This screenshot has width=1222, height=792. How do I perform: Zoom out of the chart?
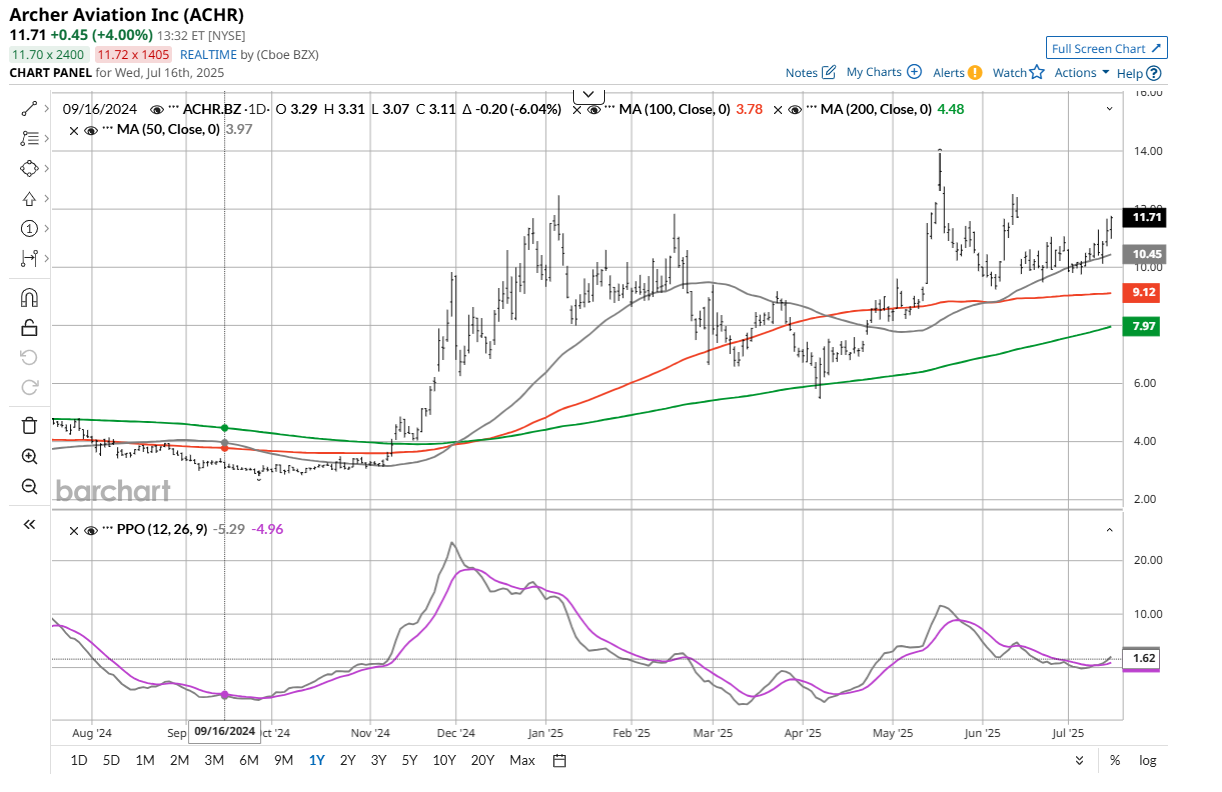pyautogui.click(x=28, y=487)
